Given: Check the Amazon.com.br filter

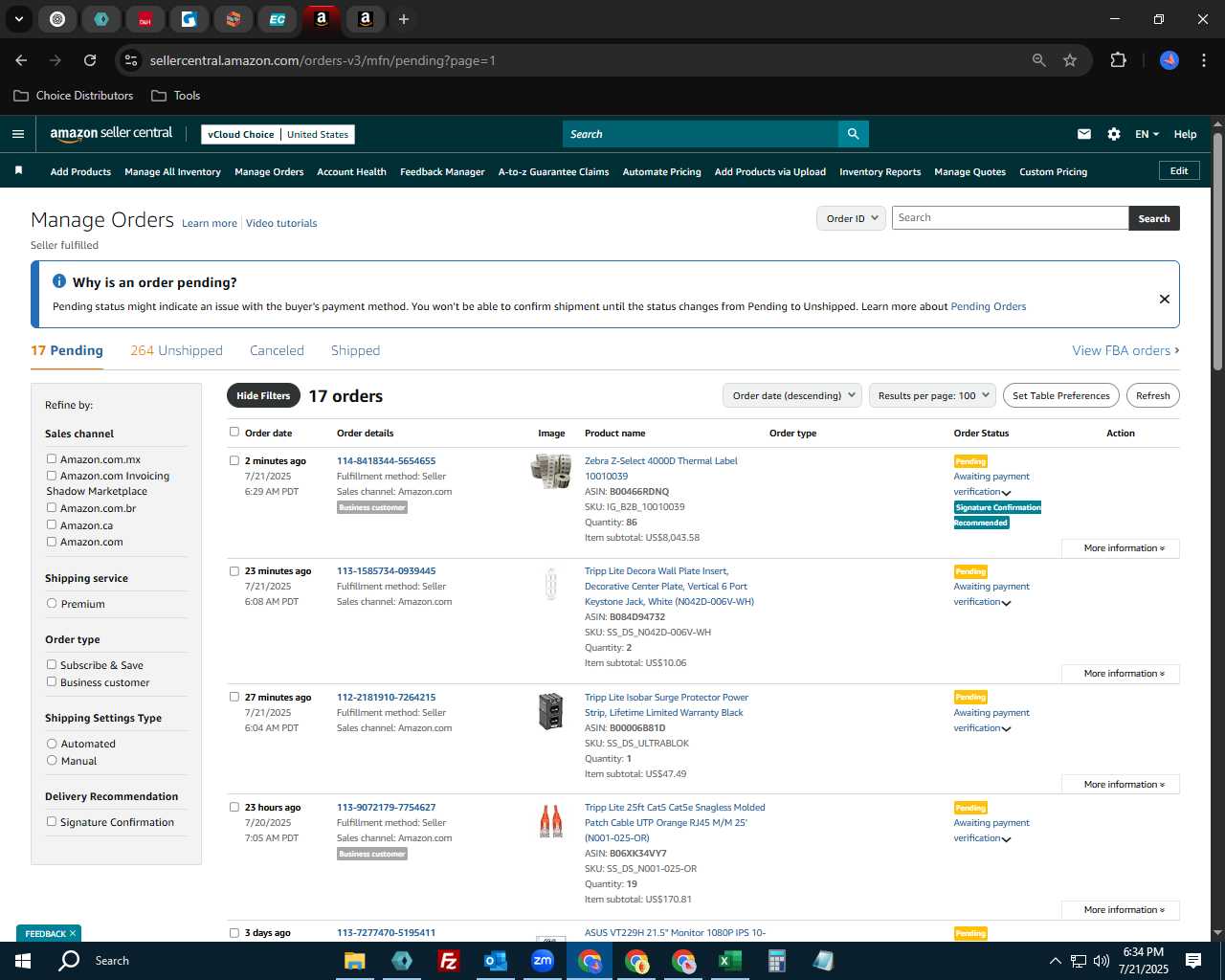Looking at the screenshot, I should (x=52, y=507).
